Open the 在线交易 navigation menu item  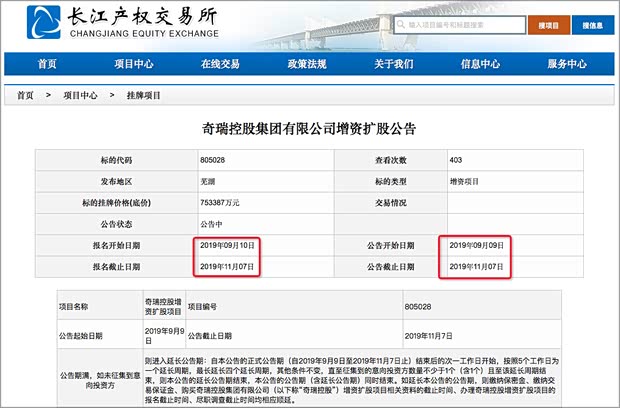(220, 64)
